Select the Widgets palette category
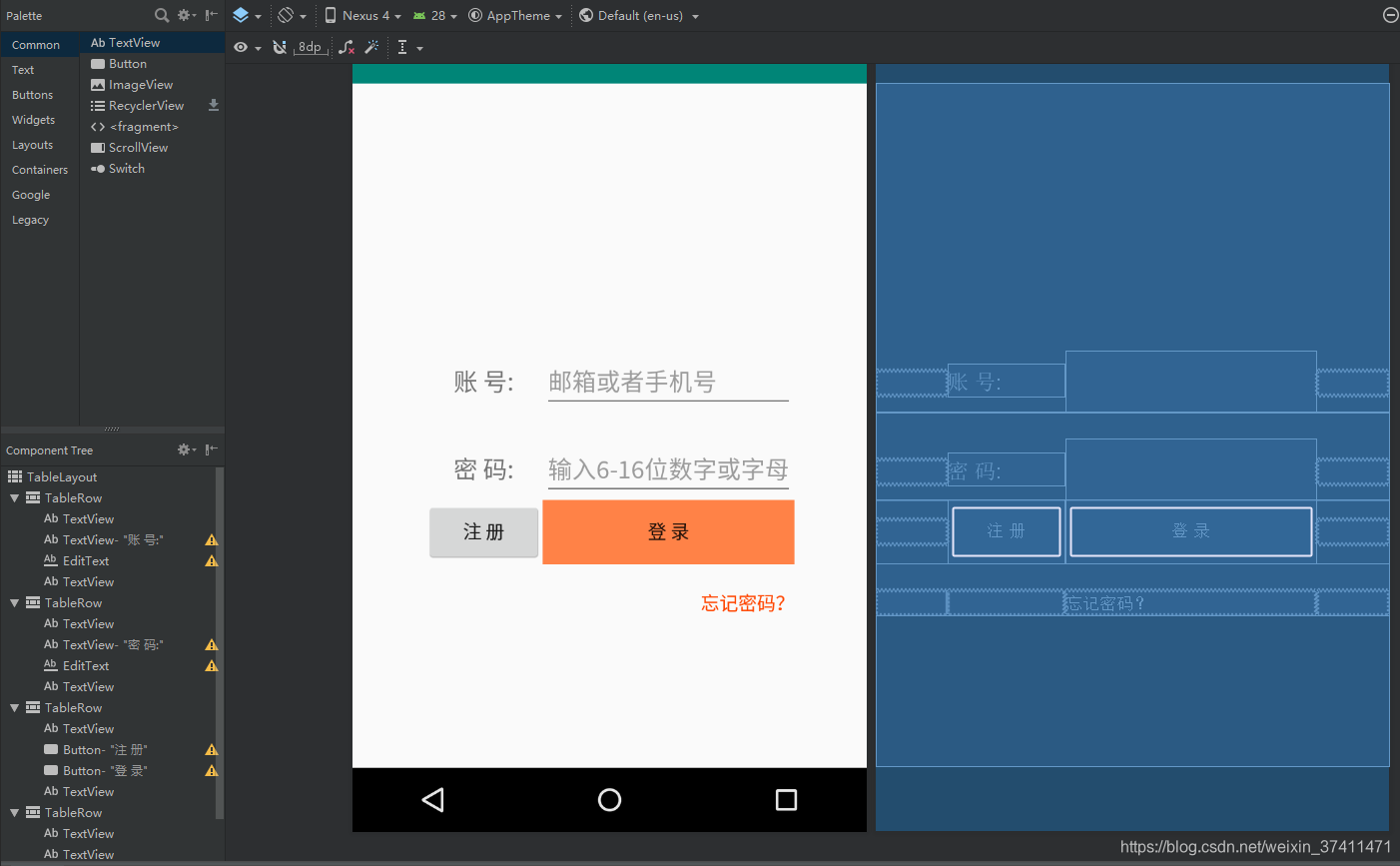The height and width of the screenshot is (866, 1400). 40,120
